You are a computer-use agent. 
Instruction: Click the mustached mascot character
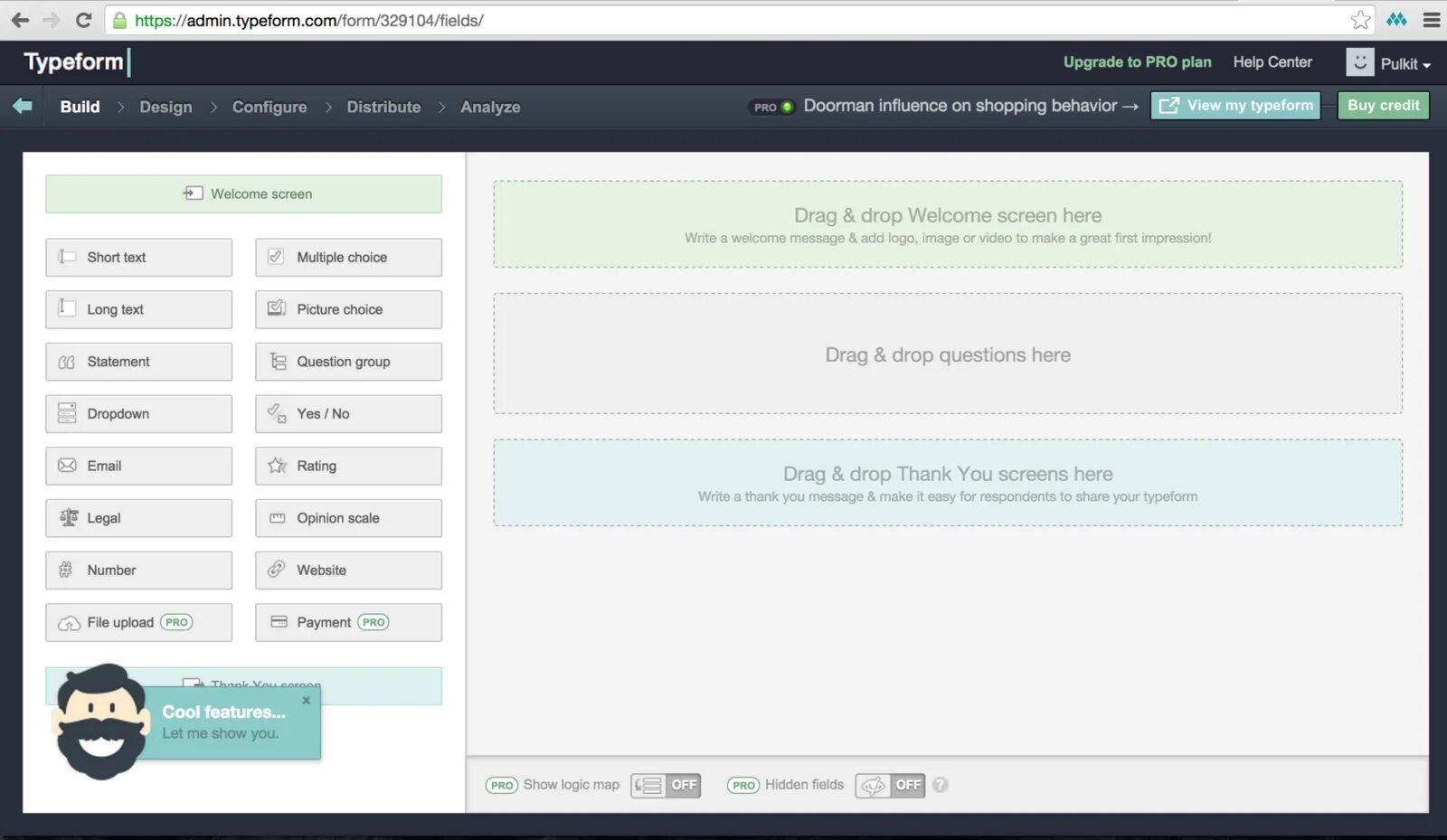click(x=100, y=722)
